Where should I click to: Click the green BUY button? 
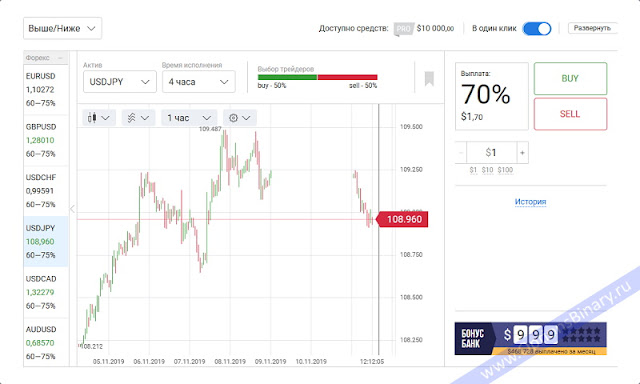[570, 78]
